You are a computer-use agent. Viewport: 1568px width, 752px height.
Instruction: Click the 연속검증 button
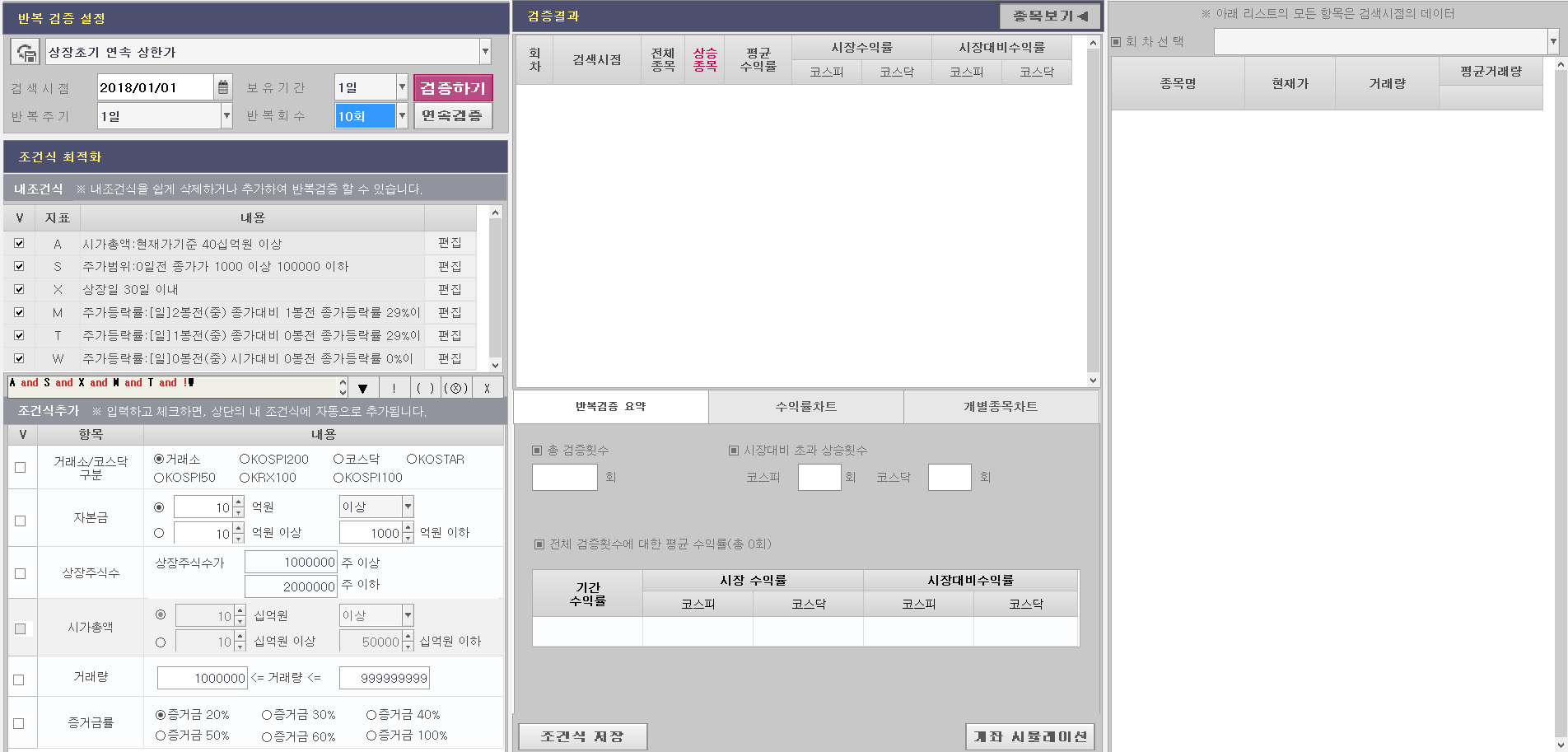coord(453,116)
